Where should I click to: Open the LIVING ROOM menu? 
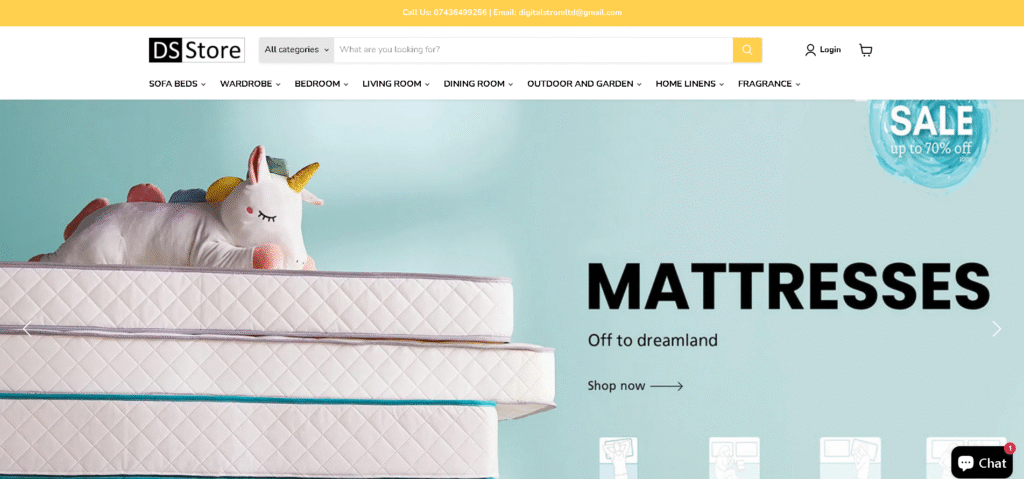[396, 84]
